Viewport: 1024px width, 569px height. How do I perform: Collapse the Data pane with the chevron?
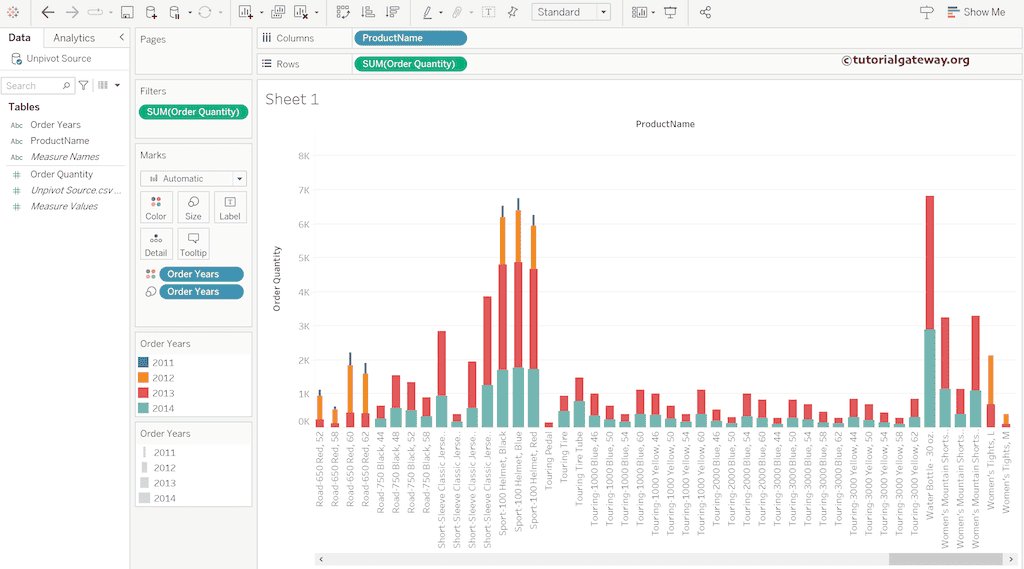point(121,37)
